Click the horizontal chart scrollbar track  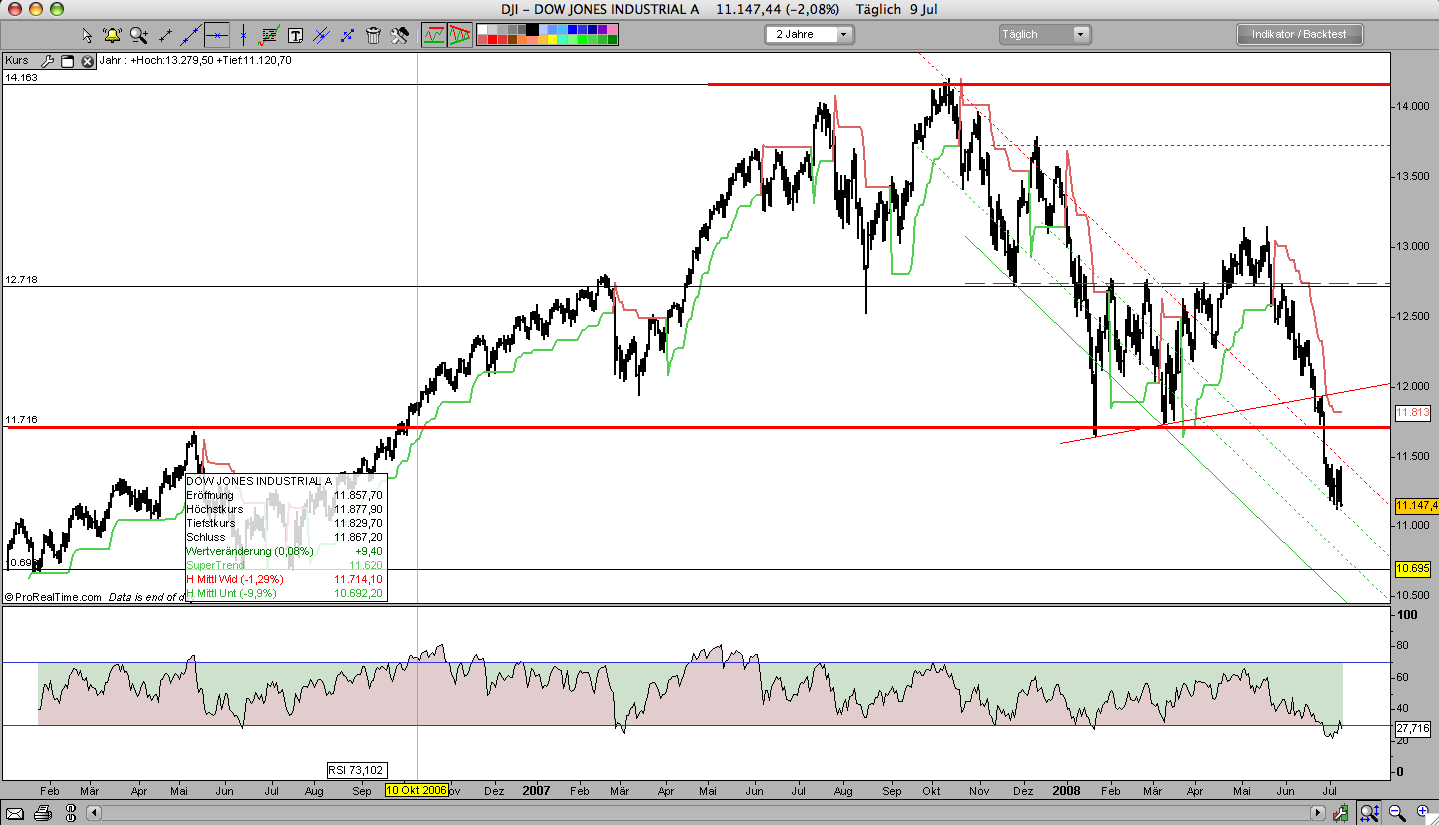(708, 812)
